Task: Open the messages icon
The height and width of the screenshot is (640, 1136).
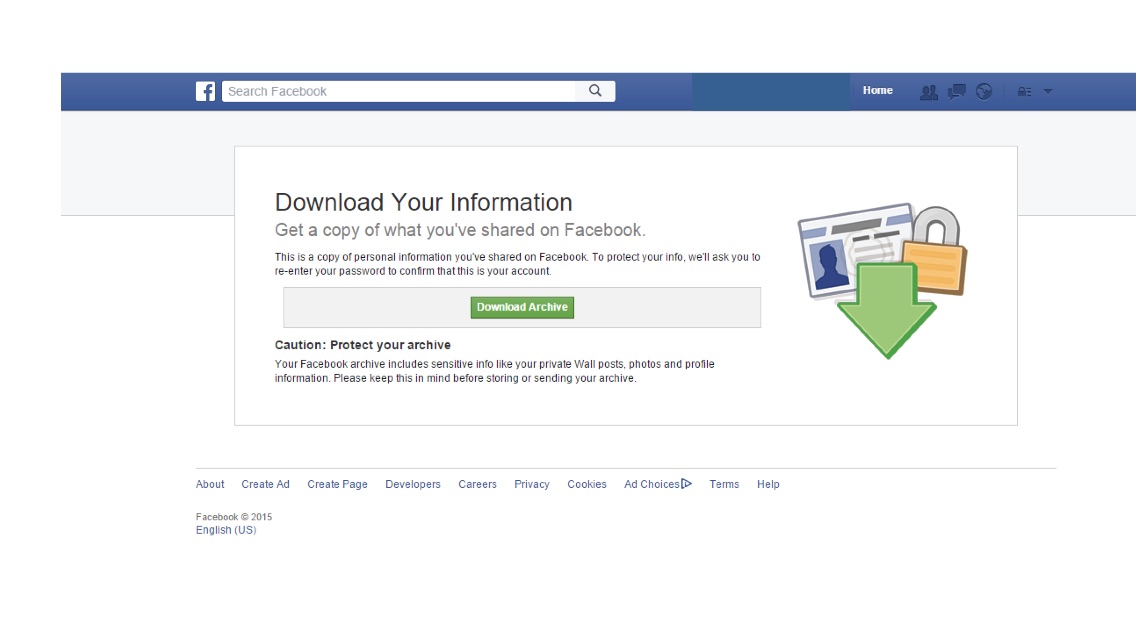Action: 956,92
